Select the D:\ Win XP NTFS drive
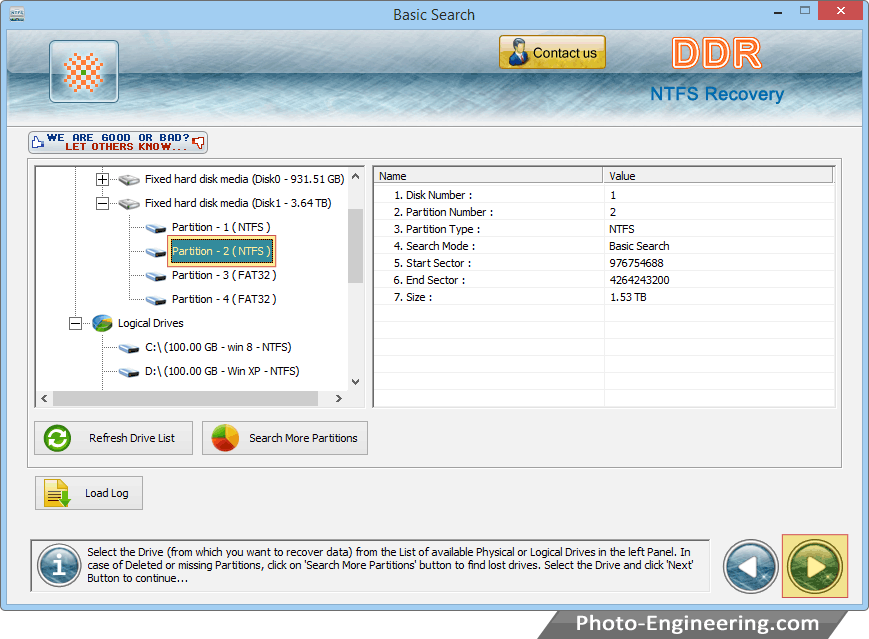Screen dimensions: 869x639 [x=222, y=371]
